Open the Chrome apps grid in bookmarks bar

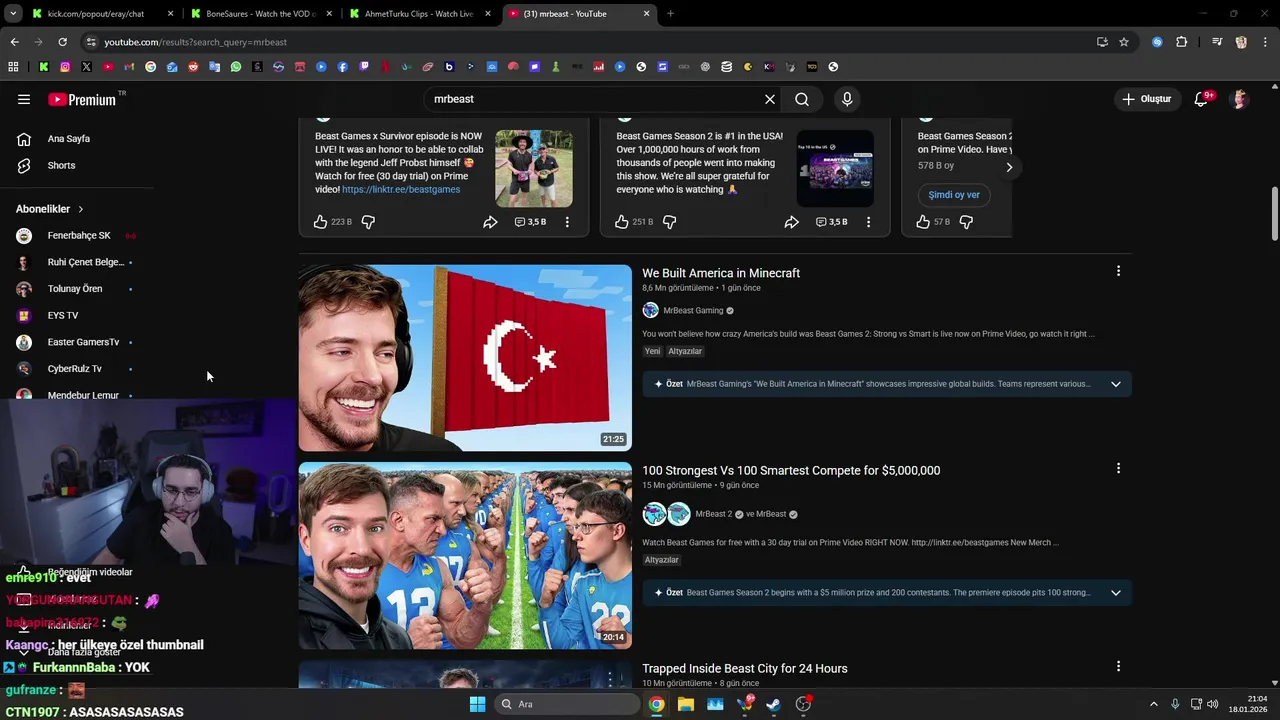[13, 67]
